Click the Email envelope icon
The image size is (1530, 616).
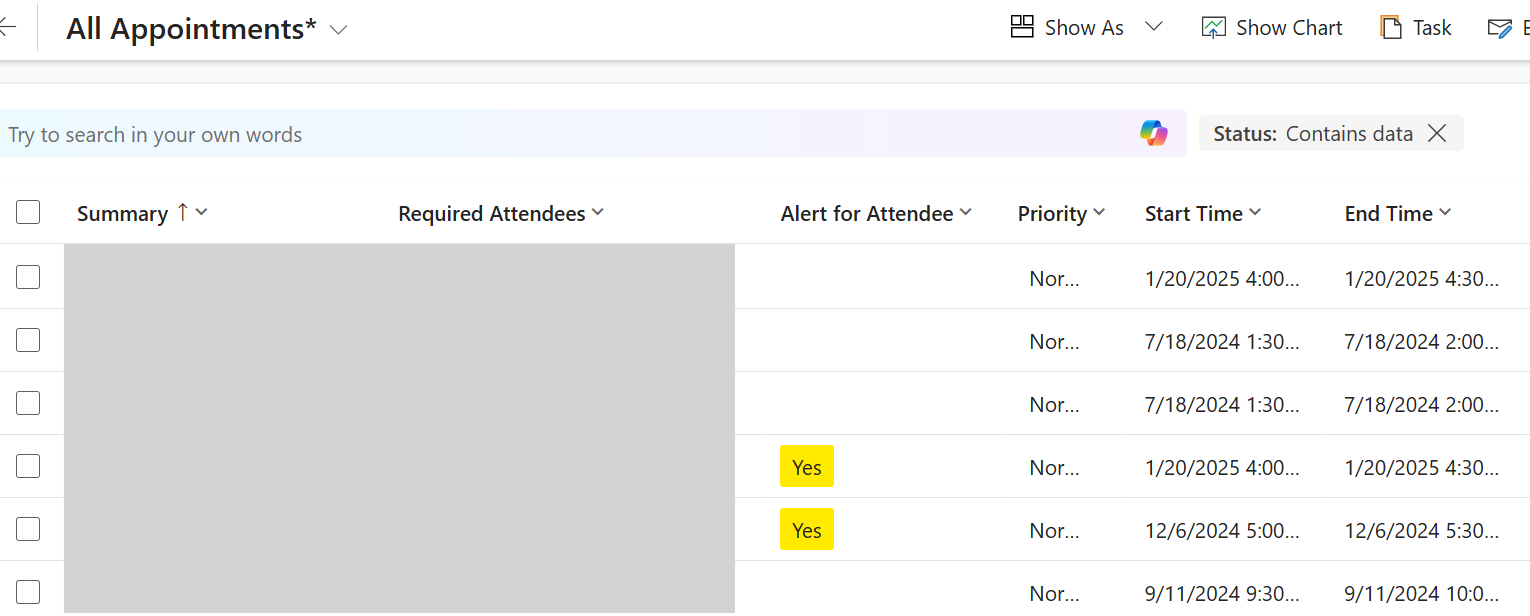tap(1500, 28)
